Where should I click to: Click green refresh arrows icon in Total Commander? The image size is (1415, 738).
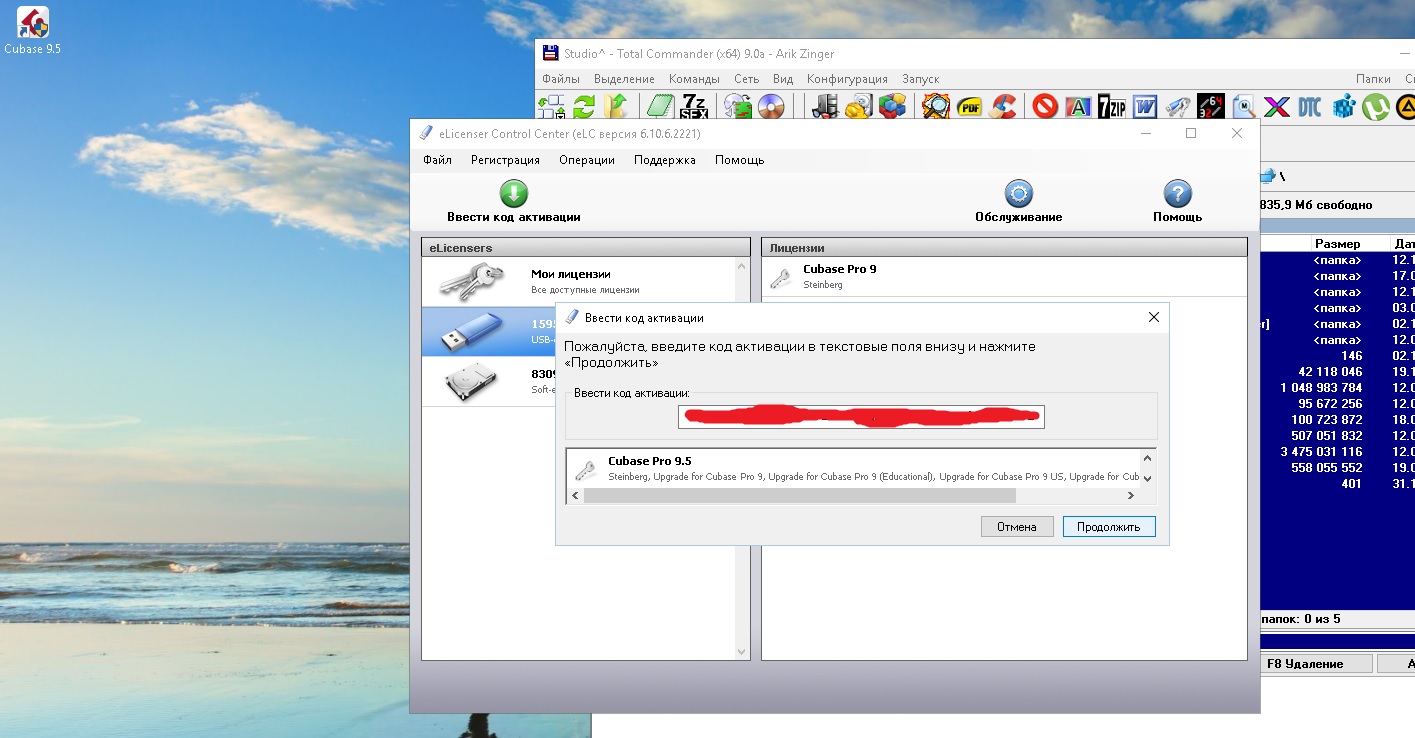click(x=584, y=105)
